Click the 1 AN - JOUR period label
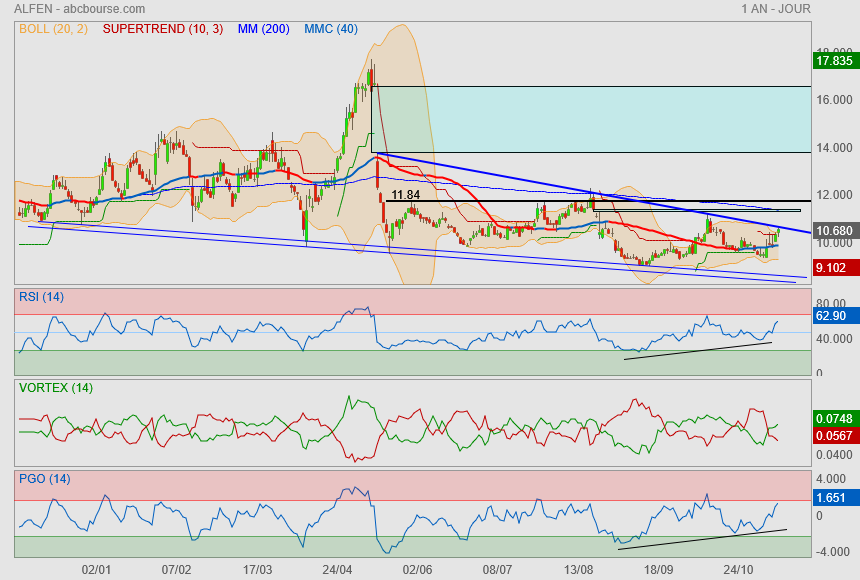Screen dimensions: 860x580 tap(776, 9)
